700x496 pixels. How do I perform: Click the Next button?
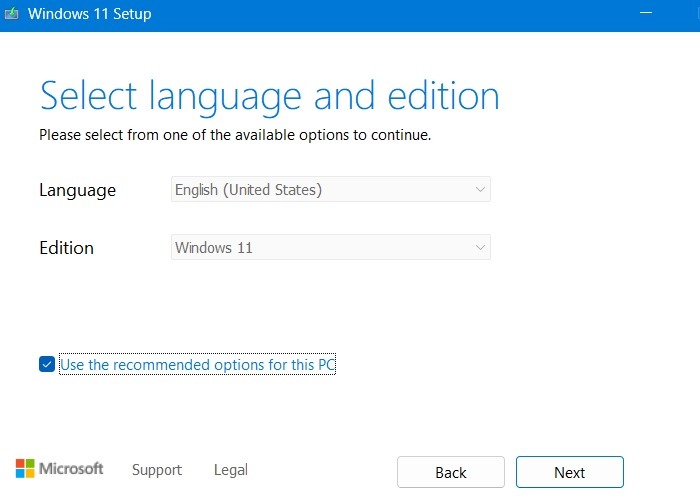tap(570, 472)
